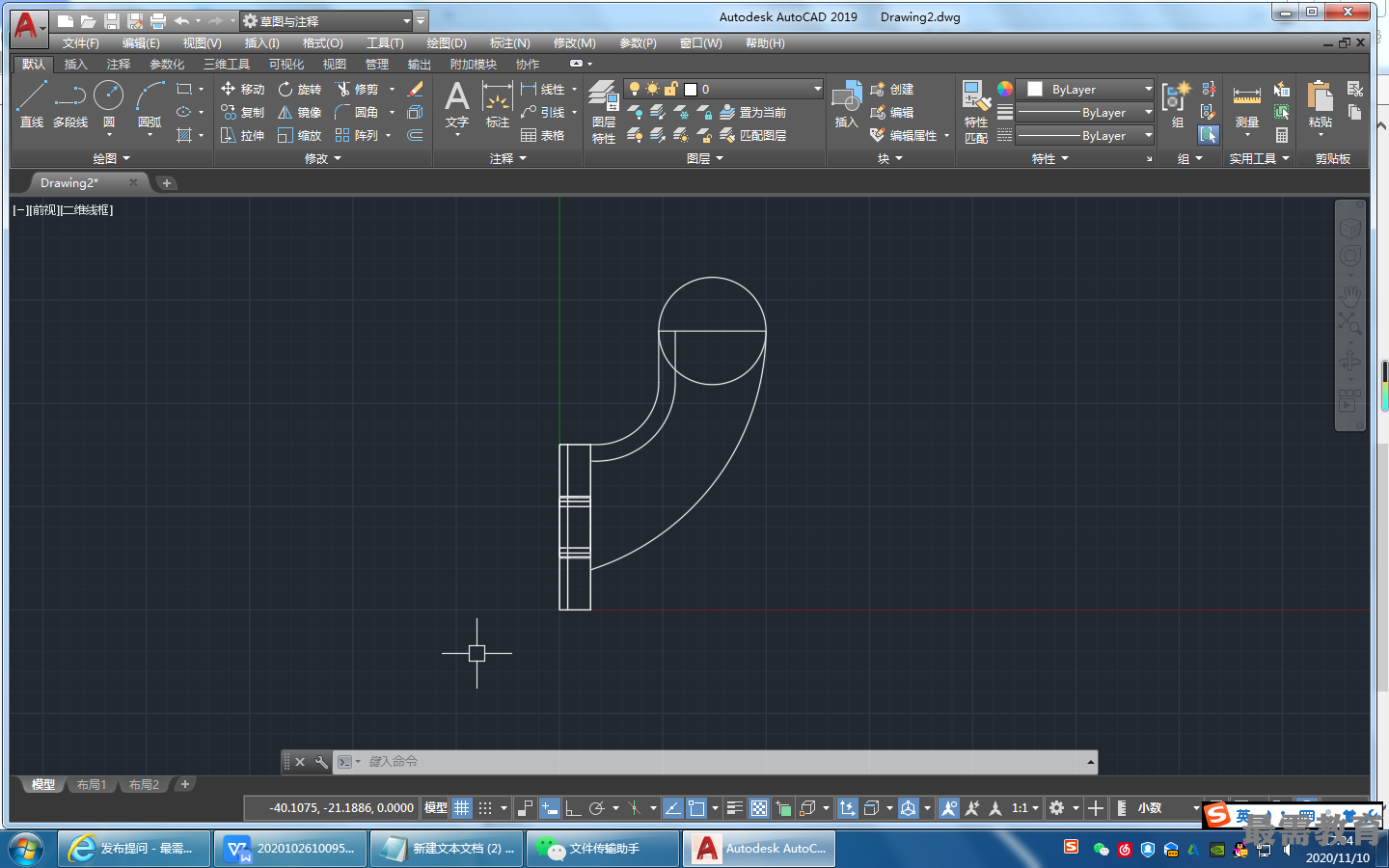Click the Scale (缩放) tool
The image size is (1389, 868).
(299, 135)
